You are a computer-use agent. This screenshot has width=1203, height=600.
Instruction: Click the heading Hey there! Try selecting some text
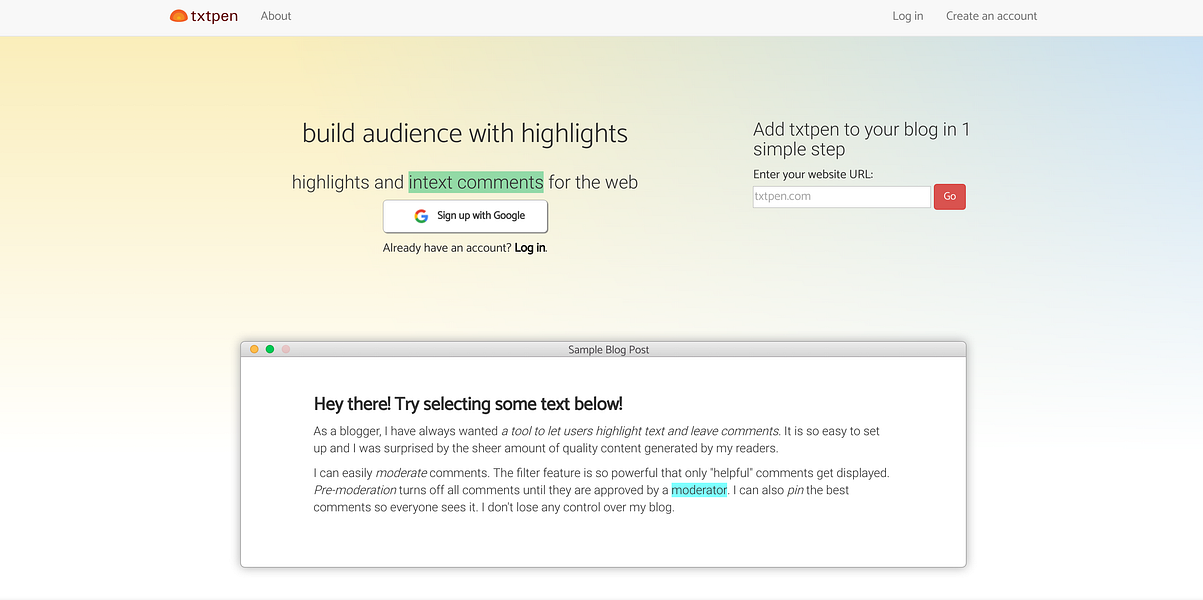coord(468,404)
